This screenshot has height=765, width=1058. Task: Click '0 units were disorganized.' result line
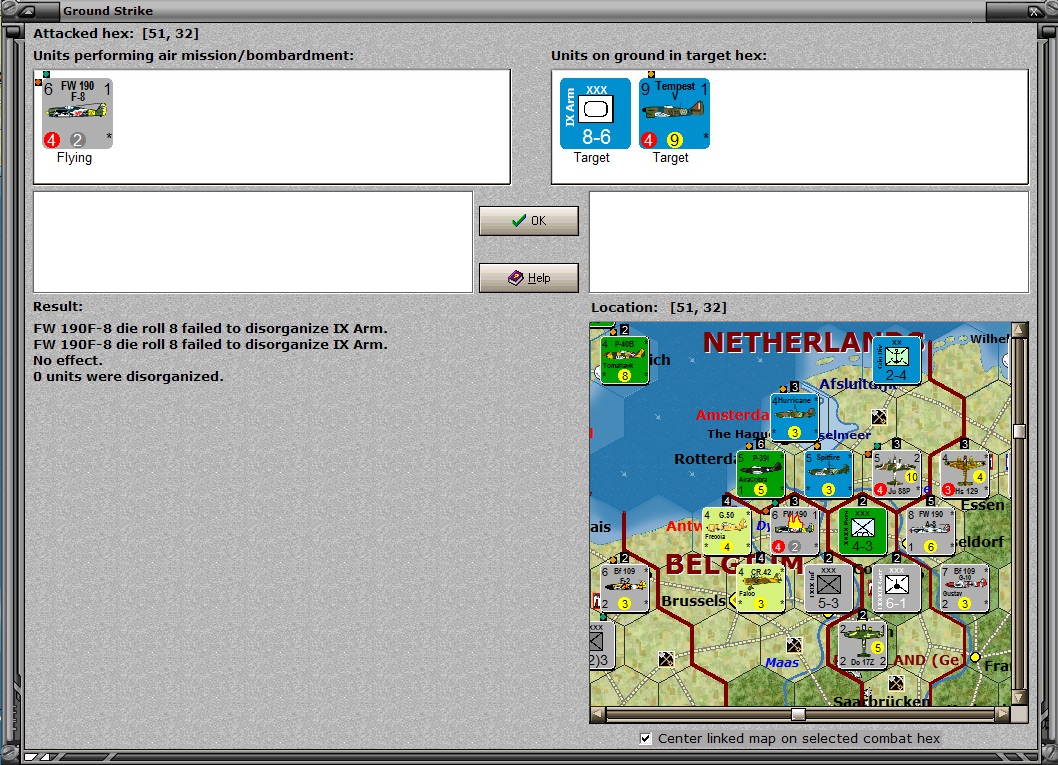(x=128, y=376)
